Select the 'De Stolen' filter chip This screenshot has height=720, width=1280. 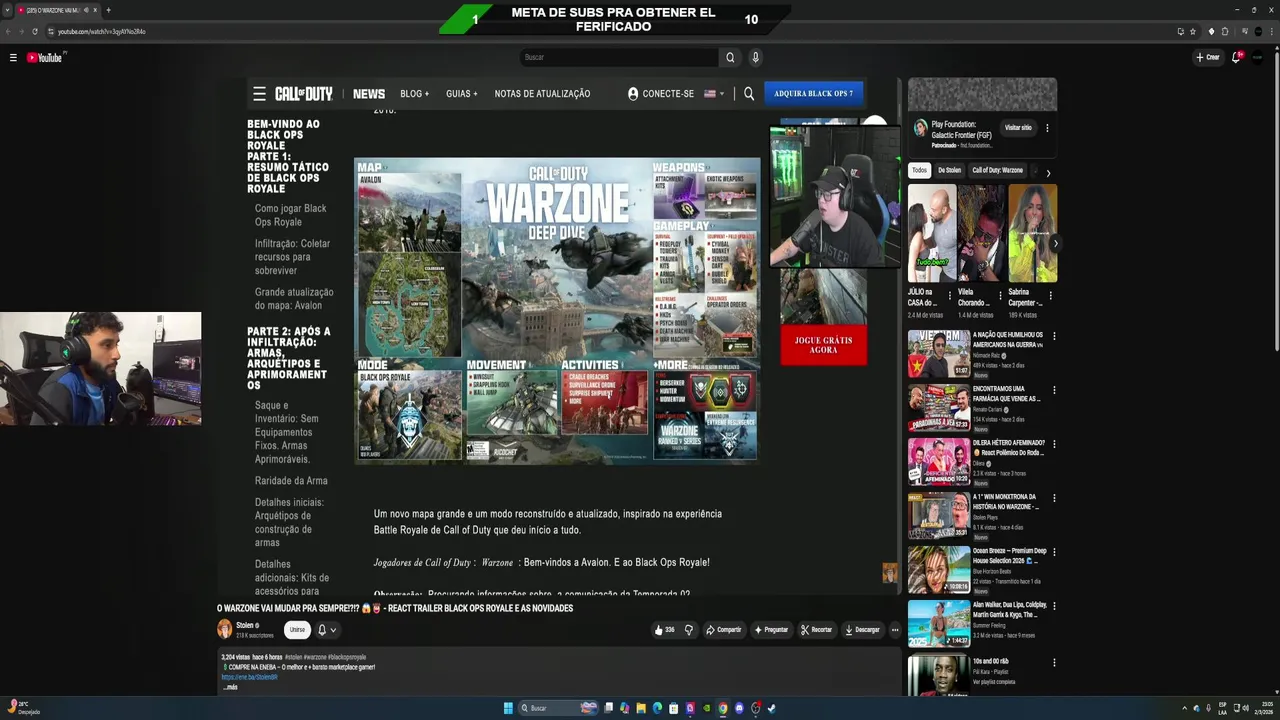coord(949,170)
